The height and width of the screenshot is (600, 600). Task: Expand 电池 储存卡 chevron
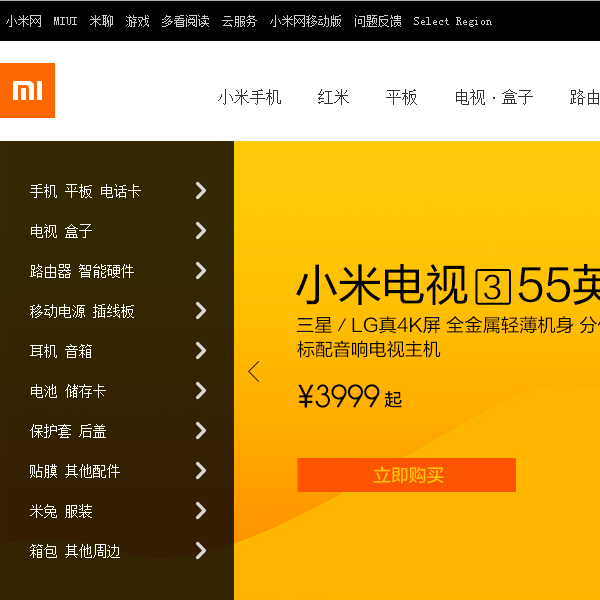coord(201,391)
